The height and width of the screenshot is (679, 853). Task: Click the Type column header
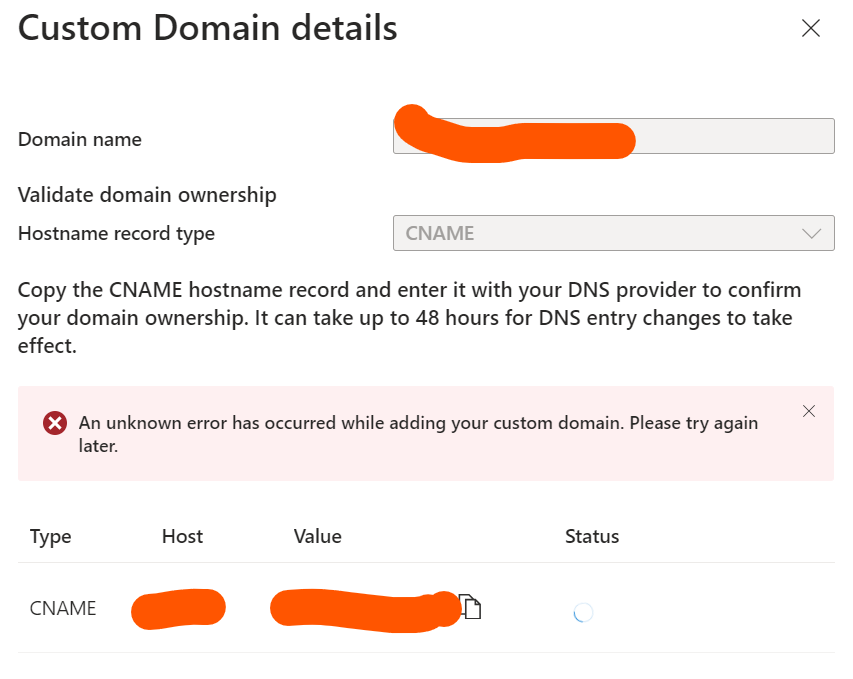tap(51, 537)
